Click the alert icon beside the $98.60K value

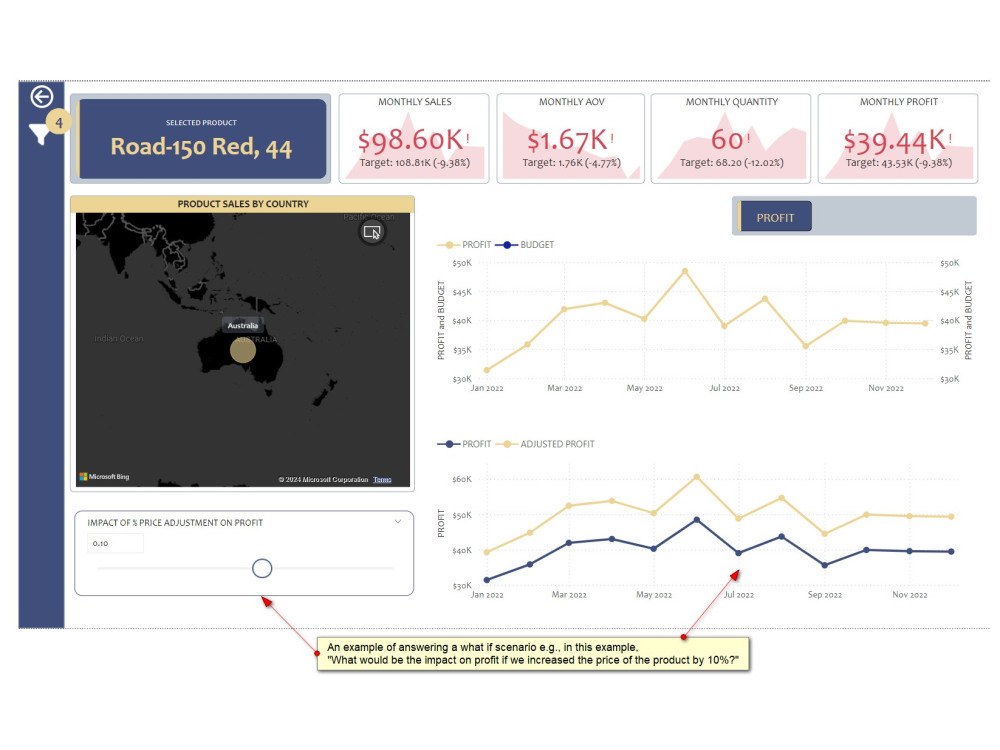tap(466, 137)
